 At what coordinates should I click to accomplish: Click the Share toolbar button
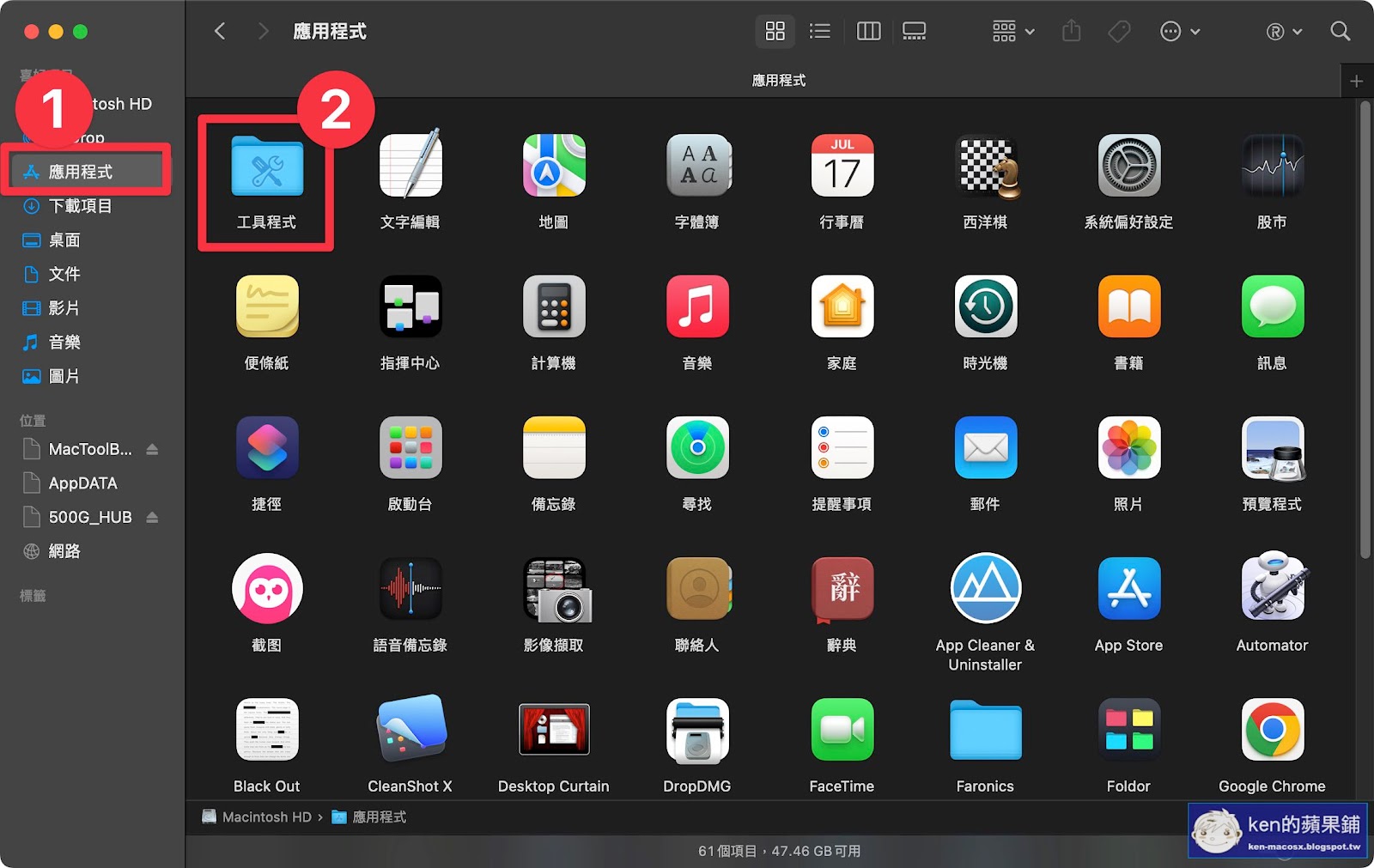[1071, 32]
